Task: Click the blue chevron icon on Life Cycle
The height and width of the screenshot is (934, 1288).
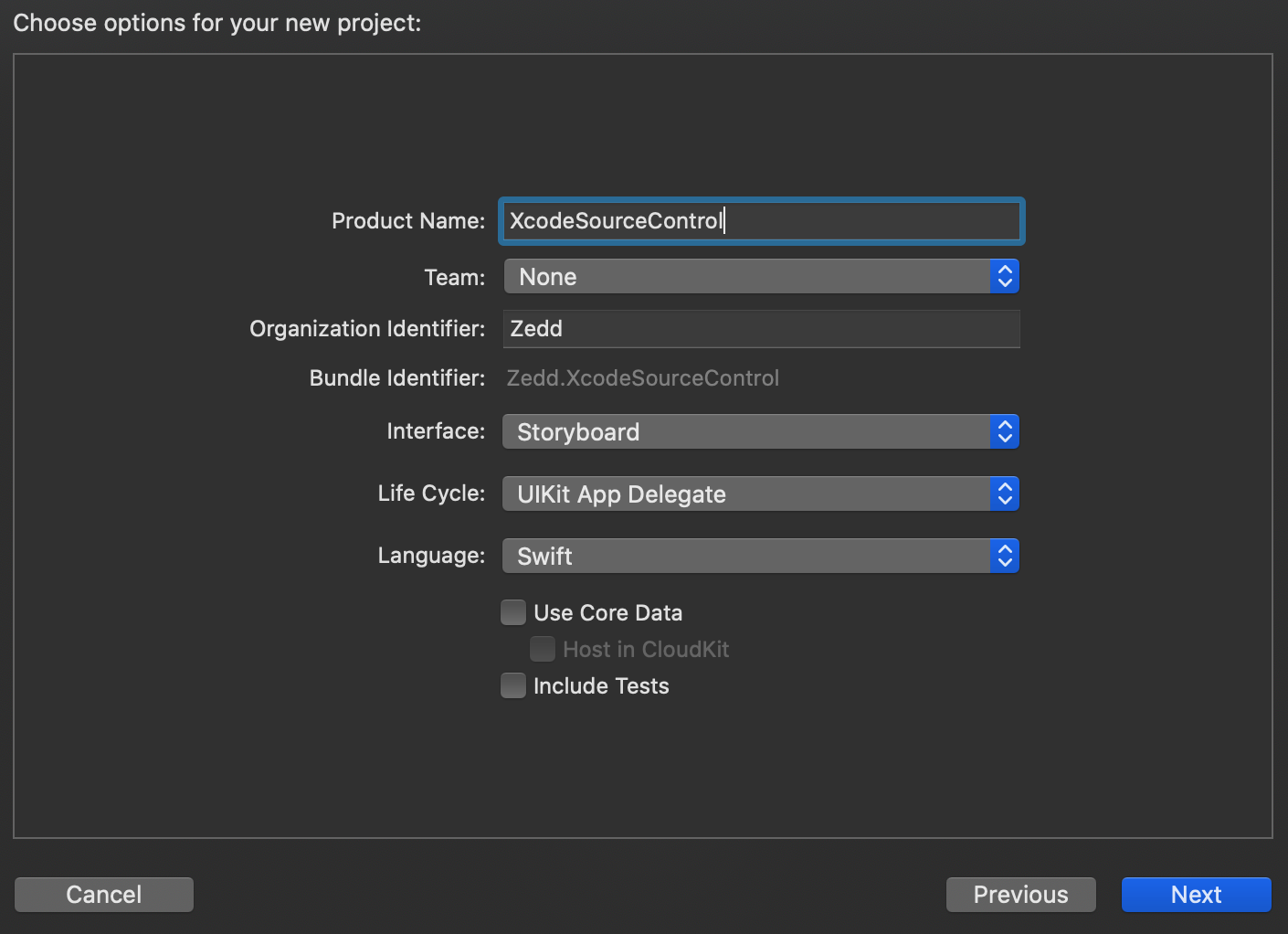Action: 1005,494
